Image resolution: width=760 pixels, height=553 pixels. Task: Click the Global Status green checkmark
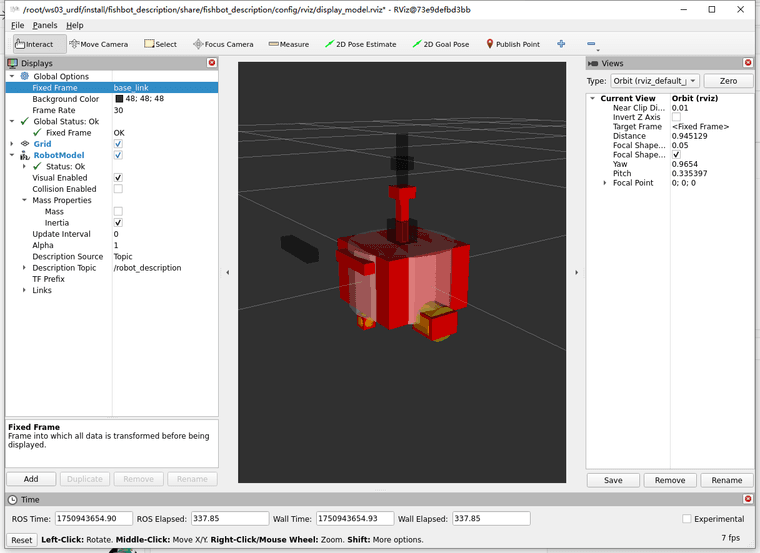(25, 121)
